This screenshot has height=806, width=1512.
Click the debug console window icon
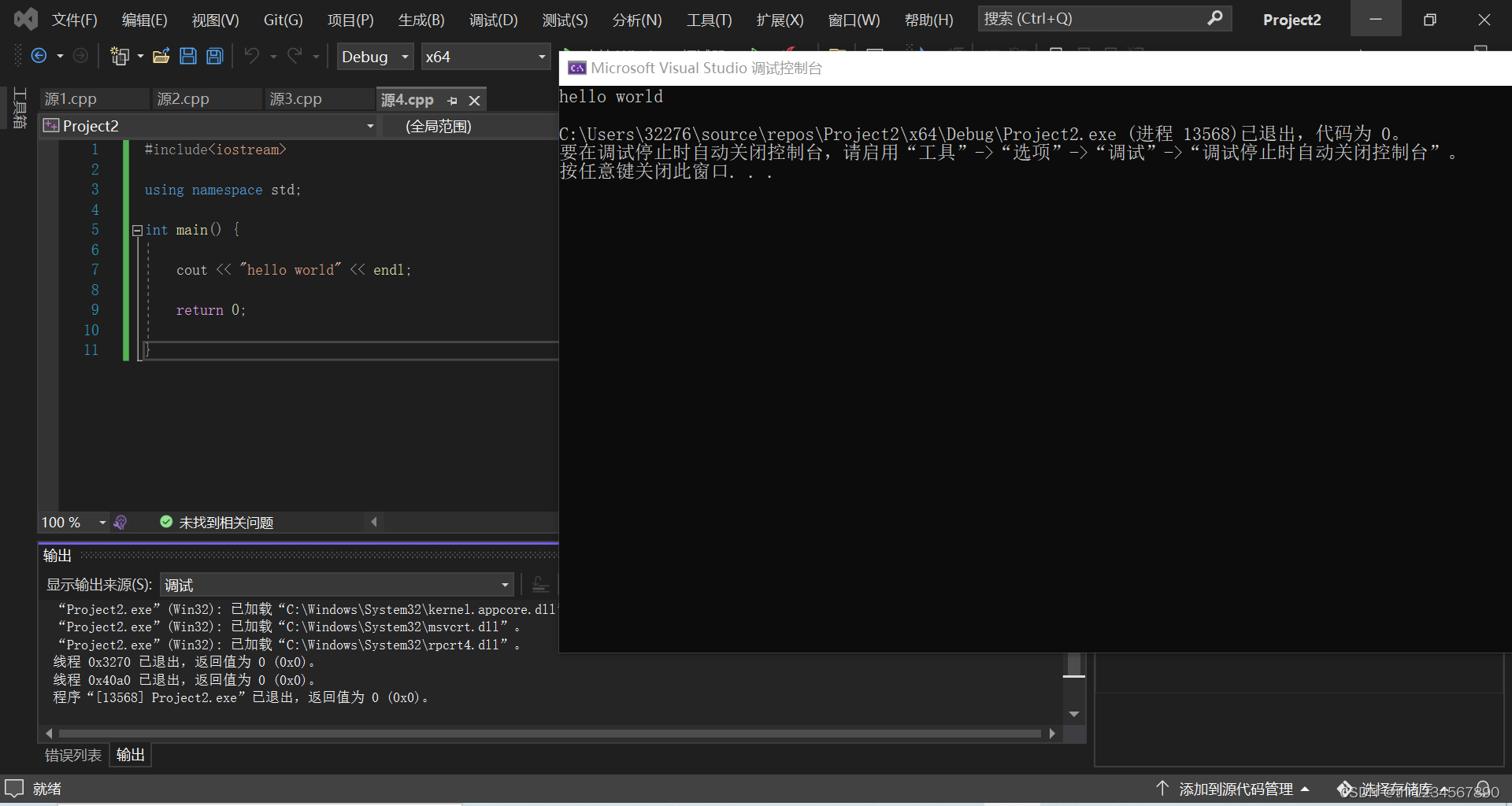click(576, 68)
